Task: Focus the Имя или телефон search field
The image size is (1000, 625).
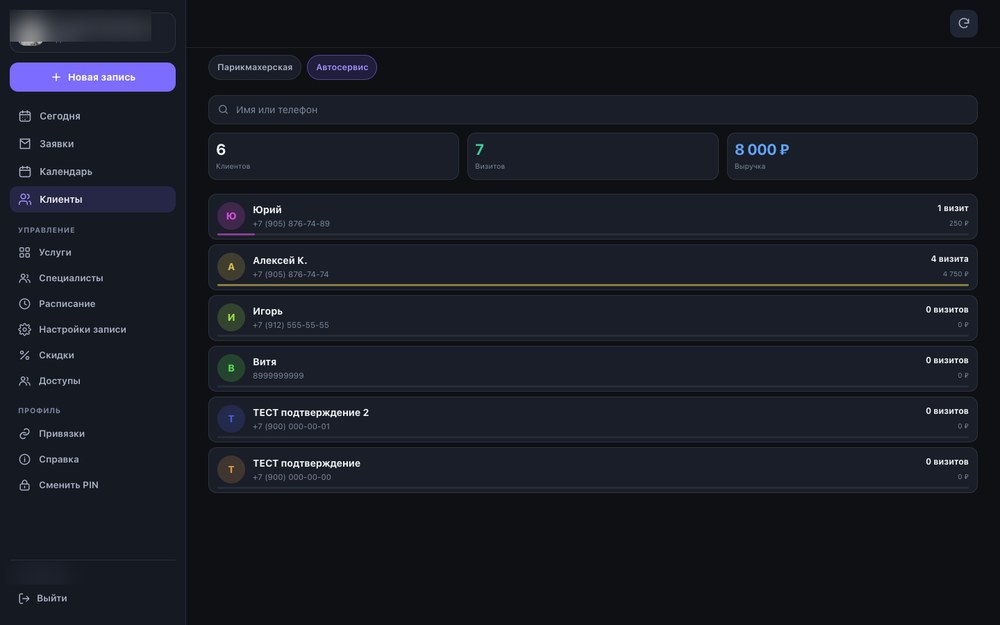Action: pyautogui.click(x=592, y=110)
